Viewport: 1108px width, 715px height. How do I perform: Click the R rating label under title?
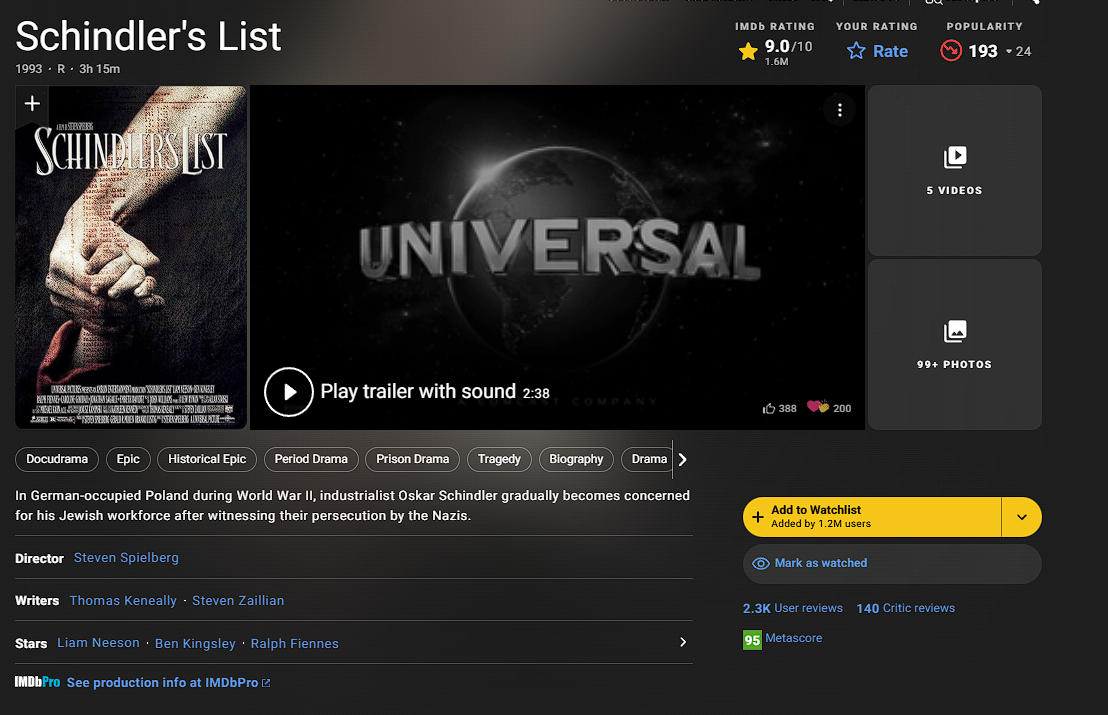click(x=61, y=69)
